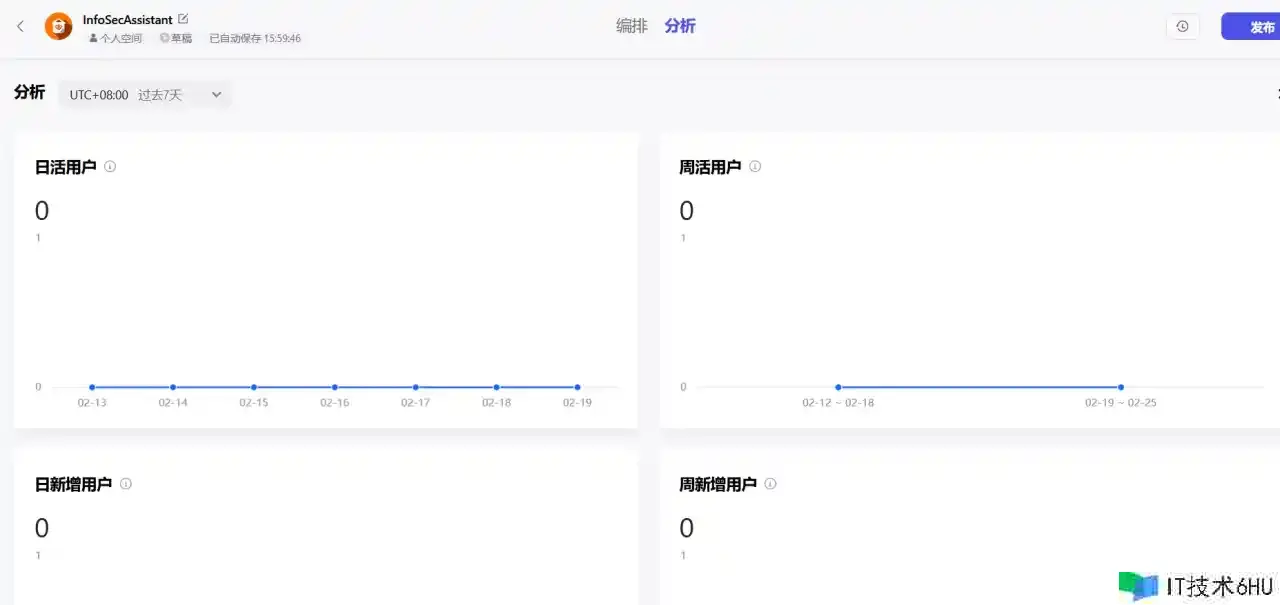The height and width of the screenshot is (605, 1280).
Task: Click info icon next to 日活用户
Action: click(x=110, y=167)
